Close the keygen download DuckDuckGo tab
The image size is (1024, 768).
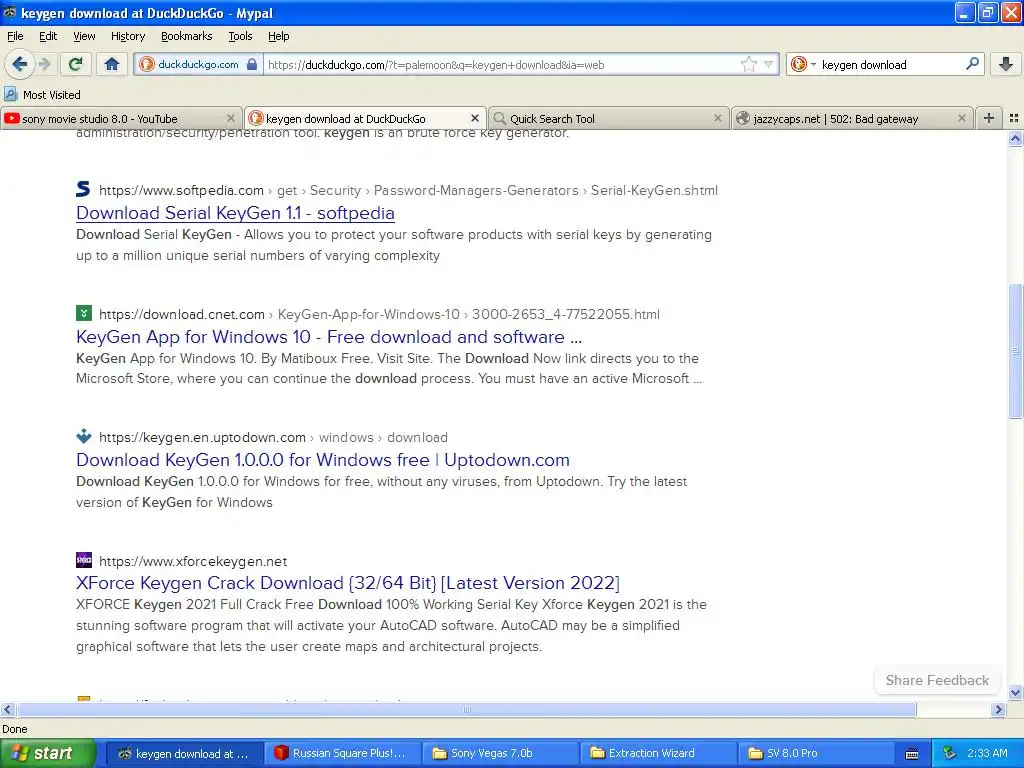(475, 118)
